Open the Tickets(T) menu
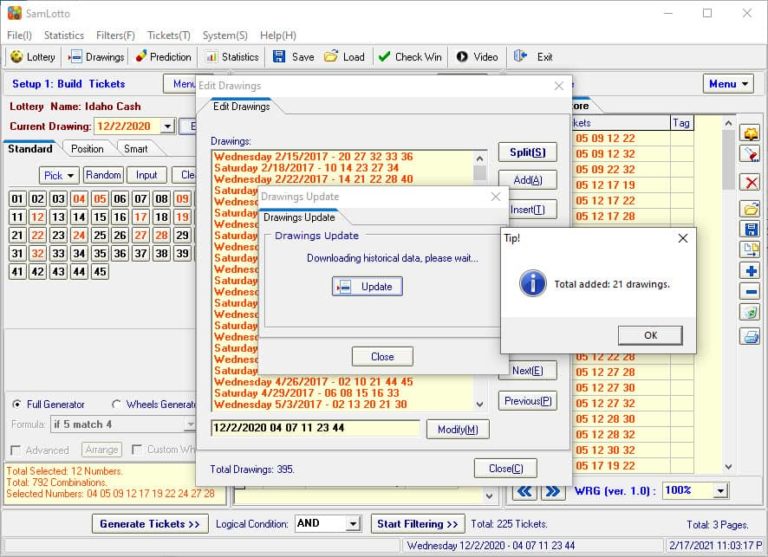Viewport: 768px width, 557px height. (x=169, y=35)
